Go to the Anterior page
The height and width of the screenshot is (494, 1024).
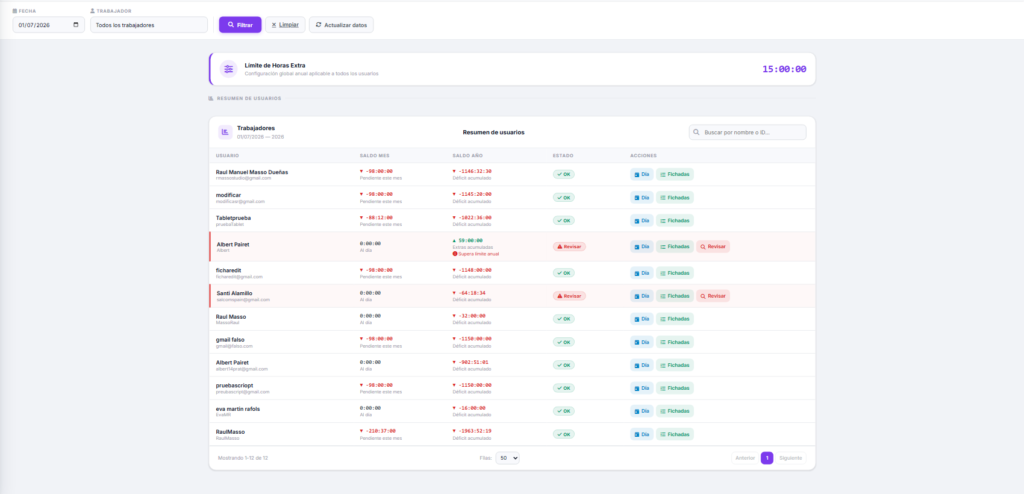(745, 458)
